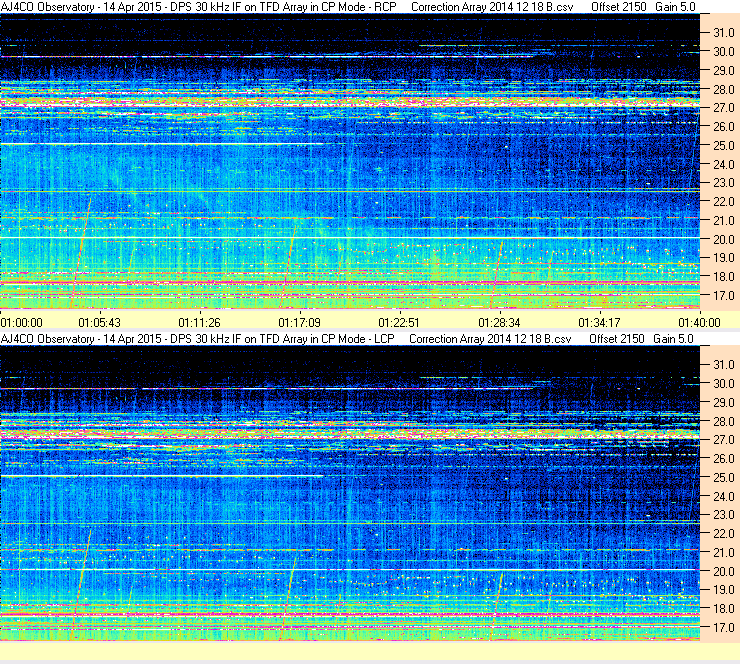Viewport: 740px width, 664px height.
Task: Click 24.0 frequency label on RCP chart
Action: coord(723,164)
